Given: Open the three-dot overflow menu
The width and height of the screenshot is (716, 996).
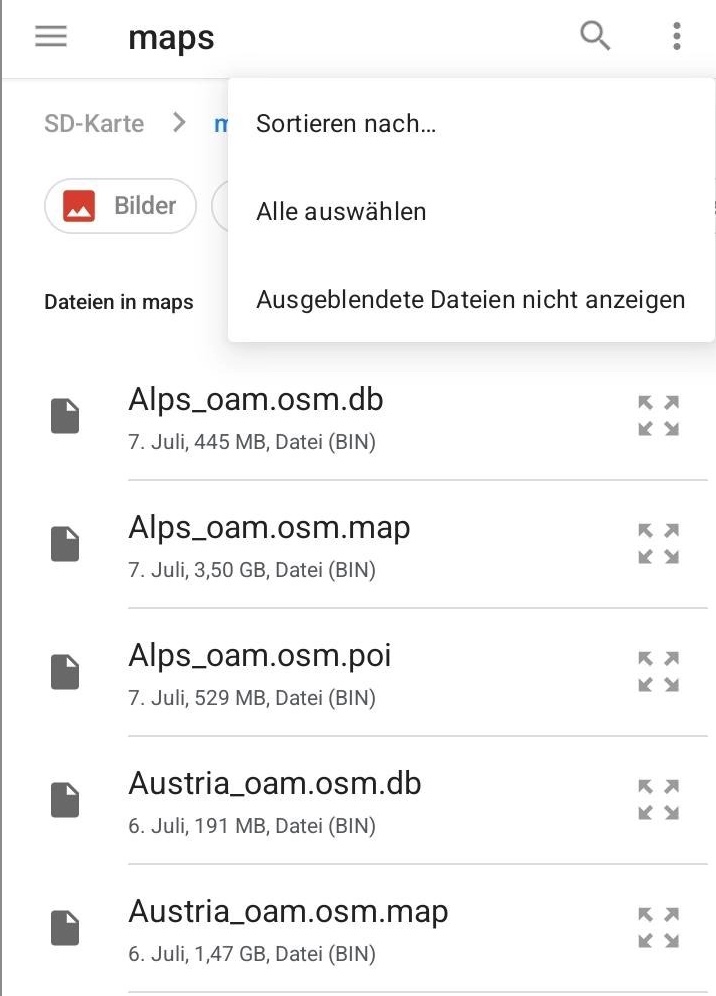Looking at the screenshot, I should (677, 37).
